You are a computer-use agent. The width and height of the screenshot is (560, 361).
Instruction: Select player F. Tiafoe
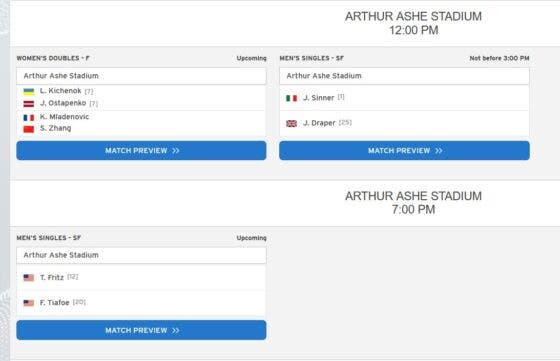pyautogui.click(x=55, y=303)
